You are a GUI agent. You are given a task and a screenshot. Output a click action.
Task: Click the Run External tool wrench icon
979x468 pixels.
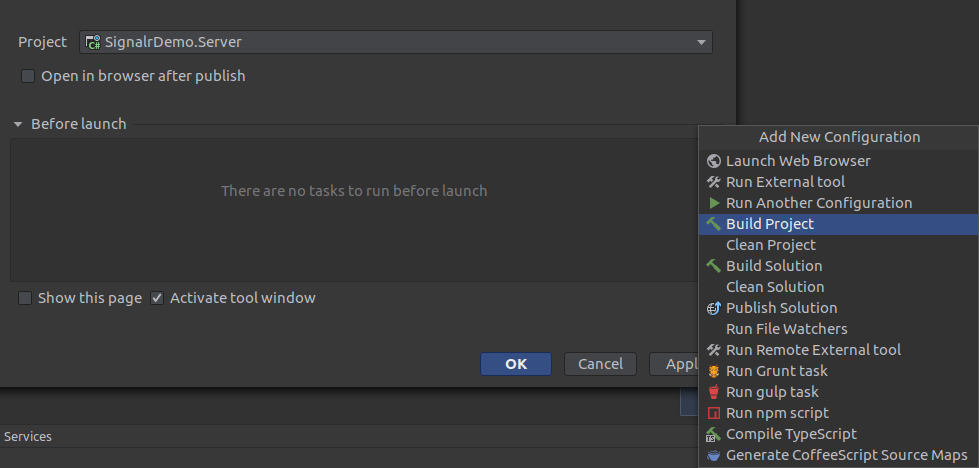(x=713, y=182)
